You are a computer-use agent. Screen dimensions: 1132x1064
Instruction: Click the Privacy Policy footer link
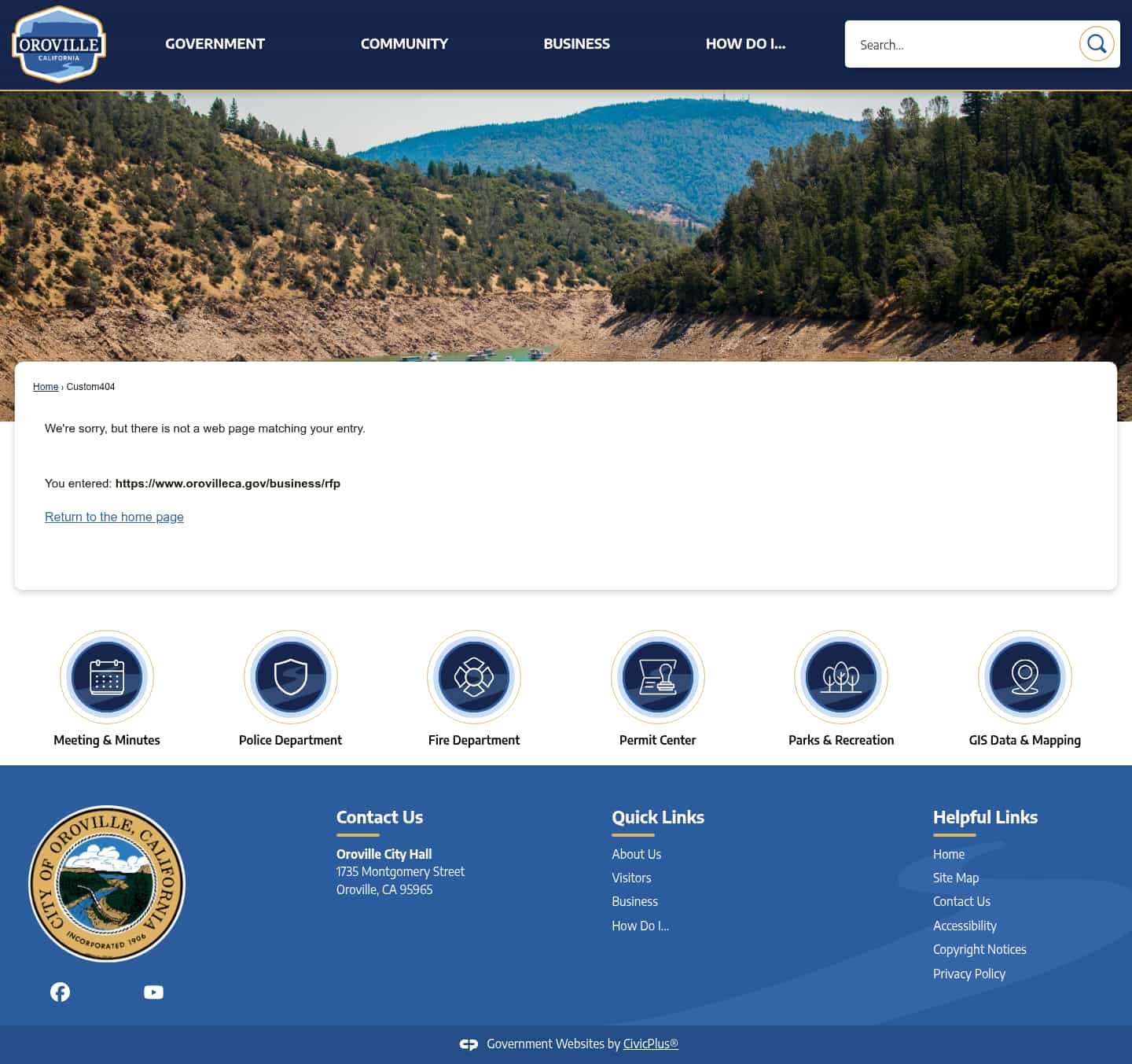968,974
